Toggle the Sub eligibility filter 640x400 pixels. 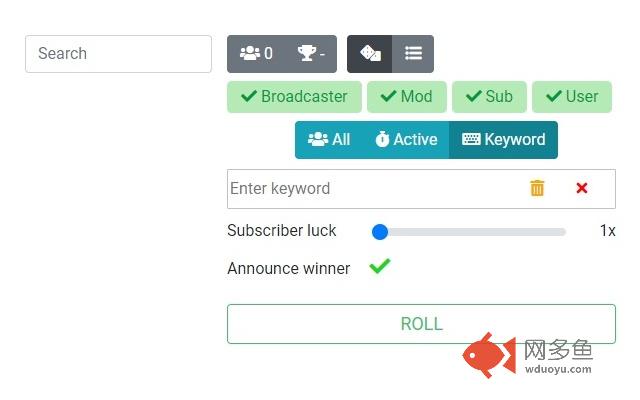(x=489, y=97)
